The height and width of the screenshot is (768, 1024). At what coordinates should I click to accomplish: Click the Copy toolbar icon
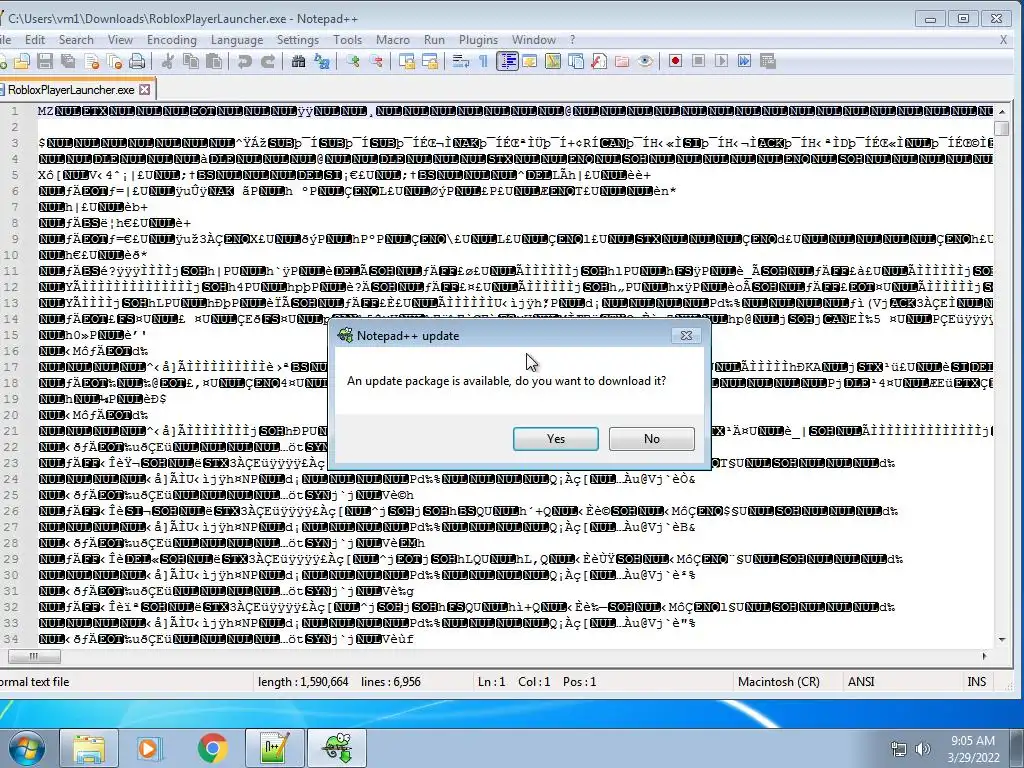191,61
